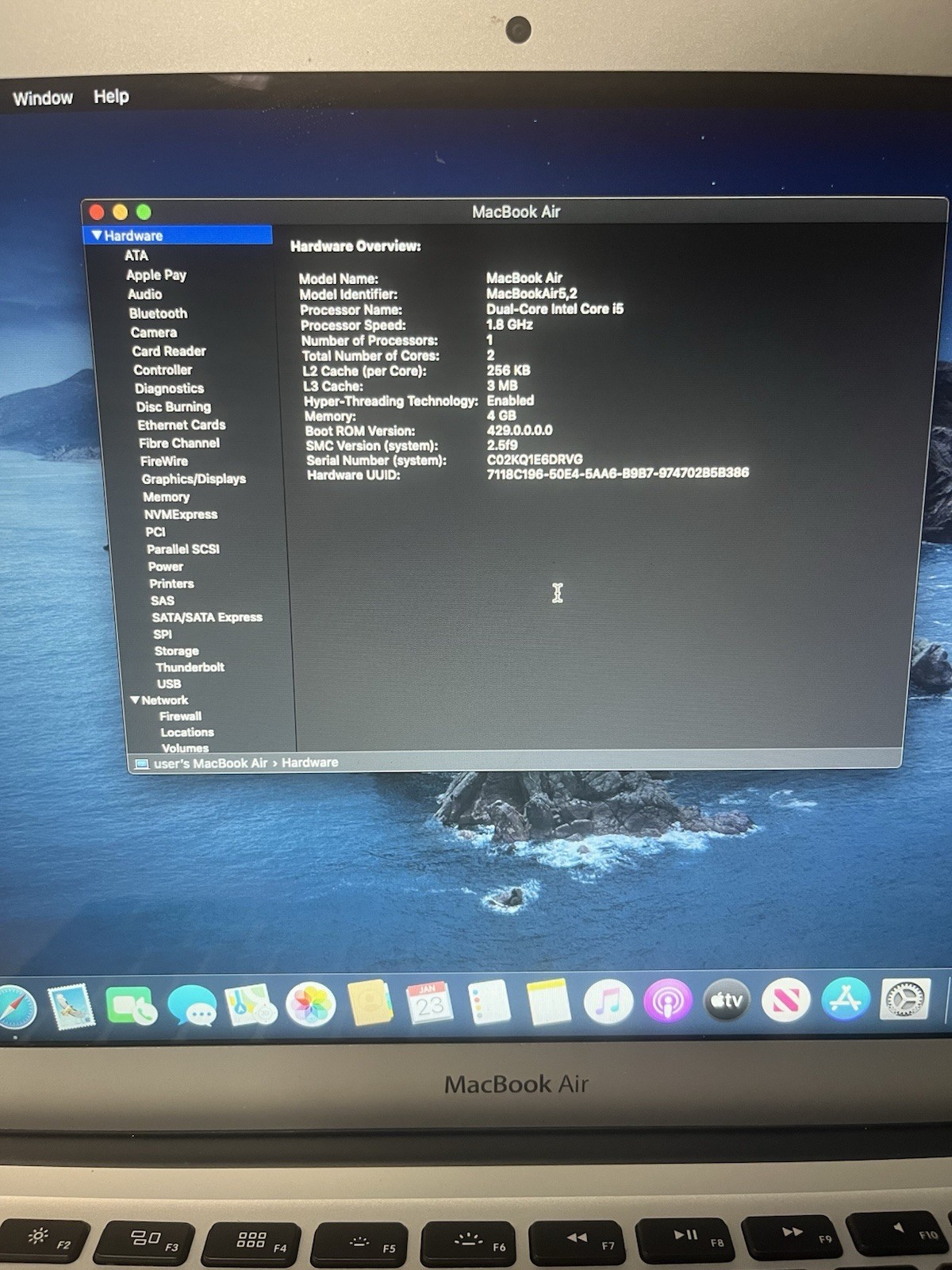Select Apple Pay in the sidebar
The height and width of the screenshot is (1270, 952).
pos(156,275)
